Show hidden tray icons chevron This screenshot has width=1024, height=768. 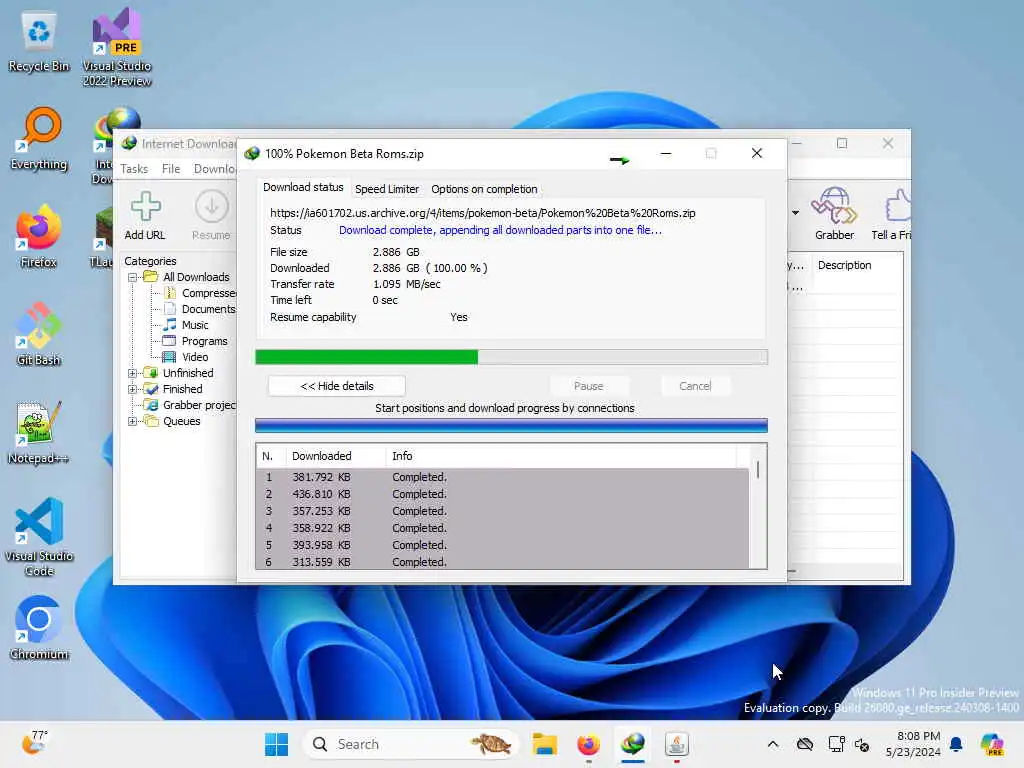tap(773, 744)
